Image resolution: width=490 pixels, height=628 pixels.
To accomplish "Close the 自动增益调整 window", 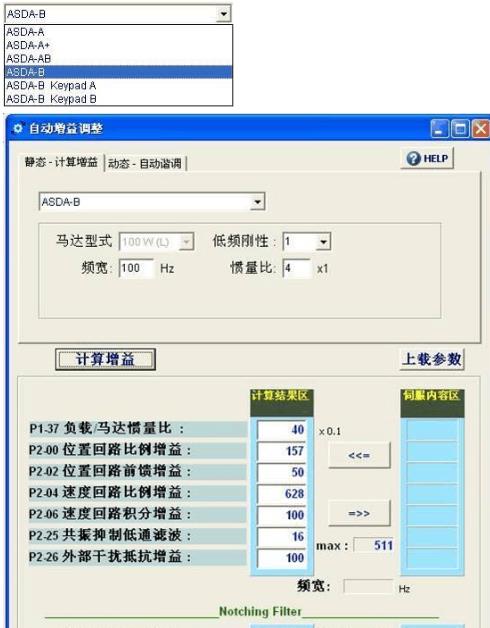I will pyautogui.click(x=480, y=129).
